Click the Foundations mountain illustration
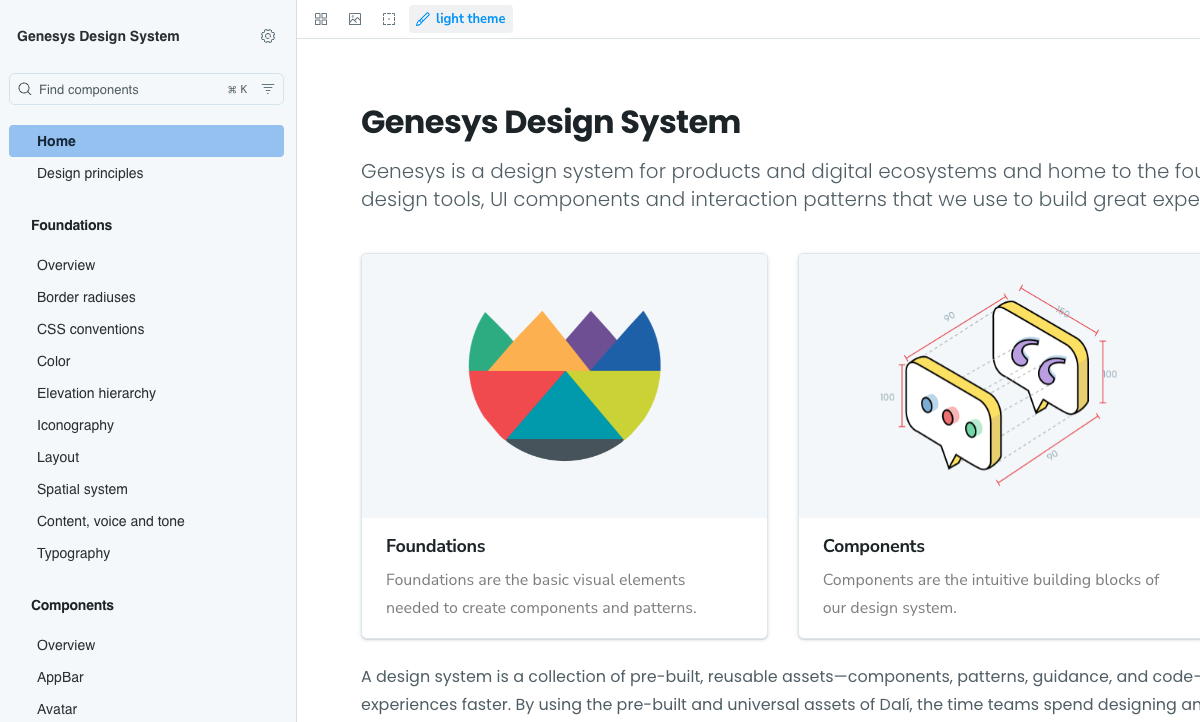This screenshot has height=722, width=1200. click(x=564, y=383)
